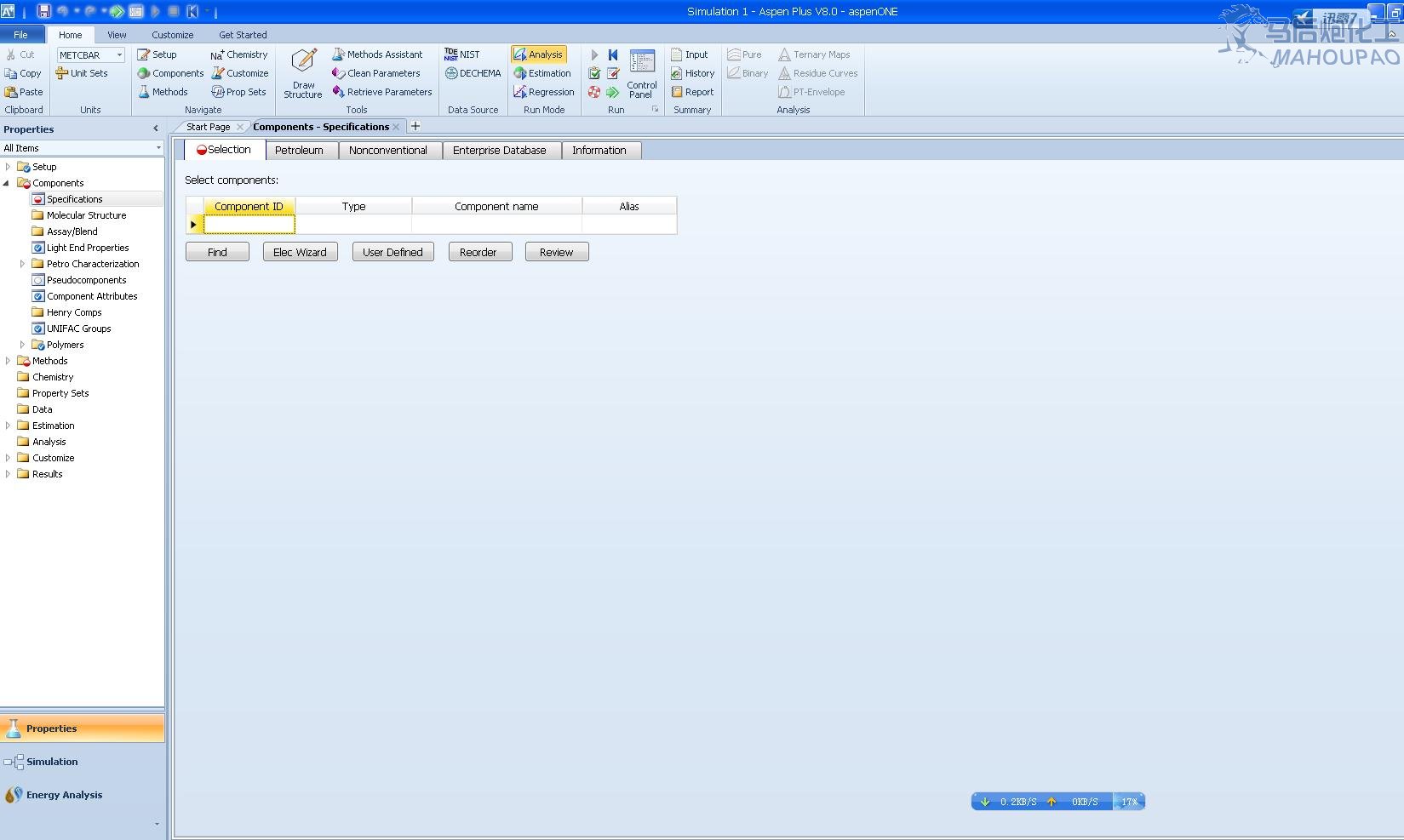Collapse the Components tree node
The image size is (1404, 840).
(x=7, y=183)
